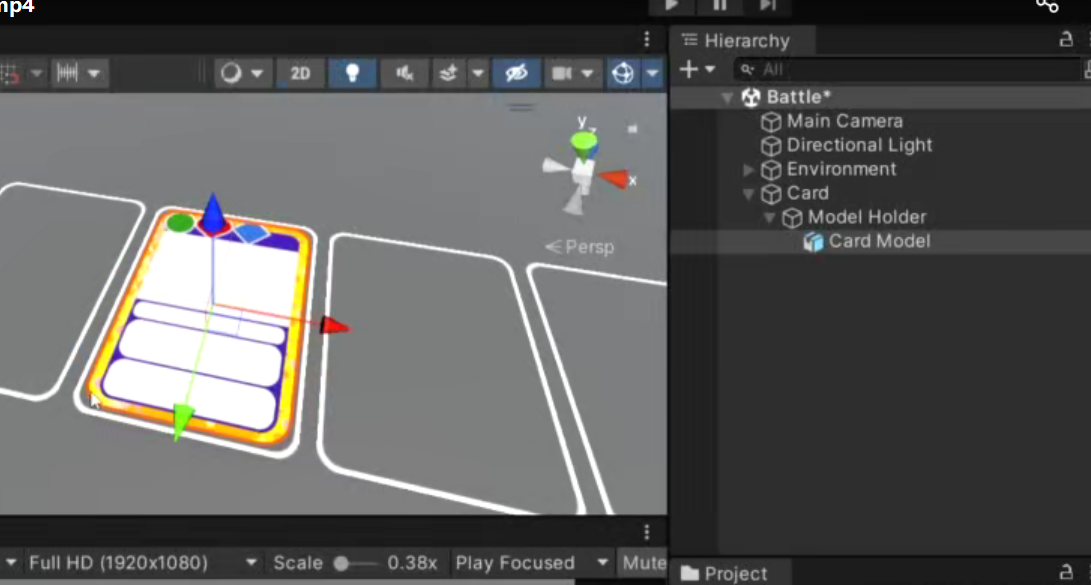Image resolution: width=1091 pixels, height=585 pixels.
Task: Click the draw mode shading icon
Action: 231,72
